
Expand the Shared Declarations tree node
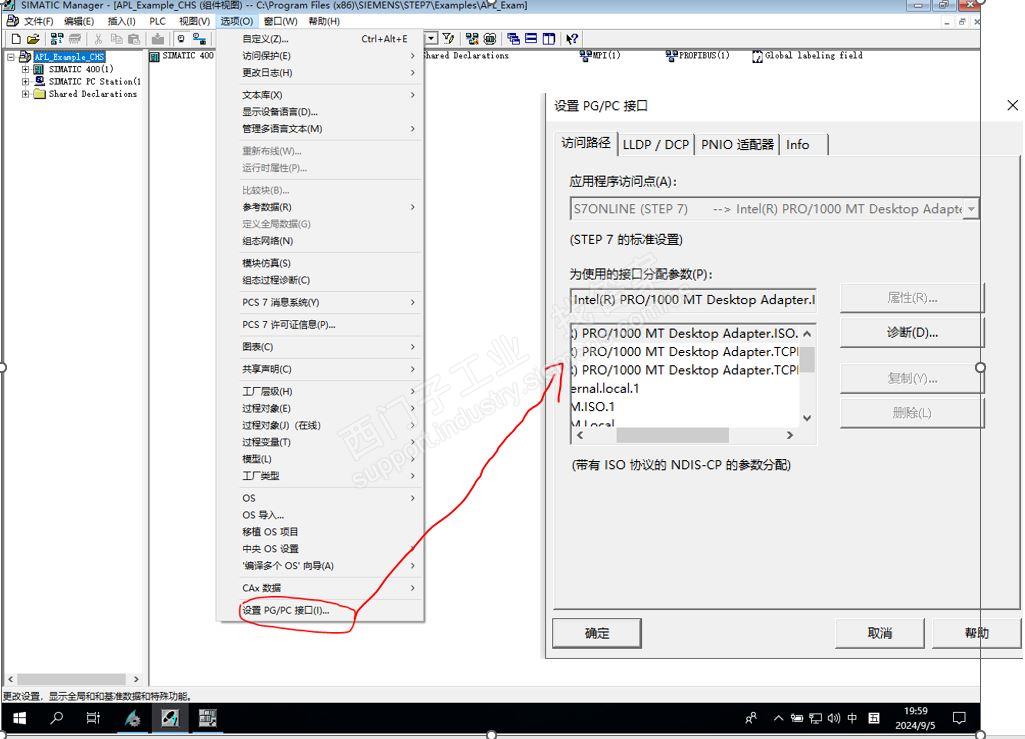click(25, 94)
